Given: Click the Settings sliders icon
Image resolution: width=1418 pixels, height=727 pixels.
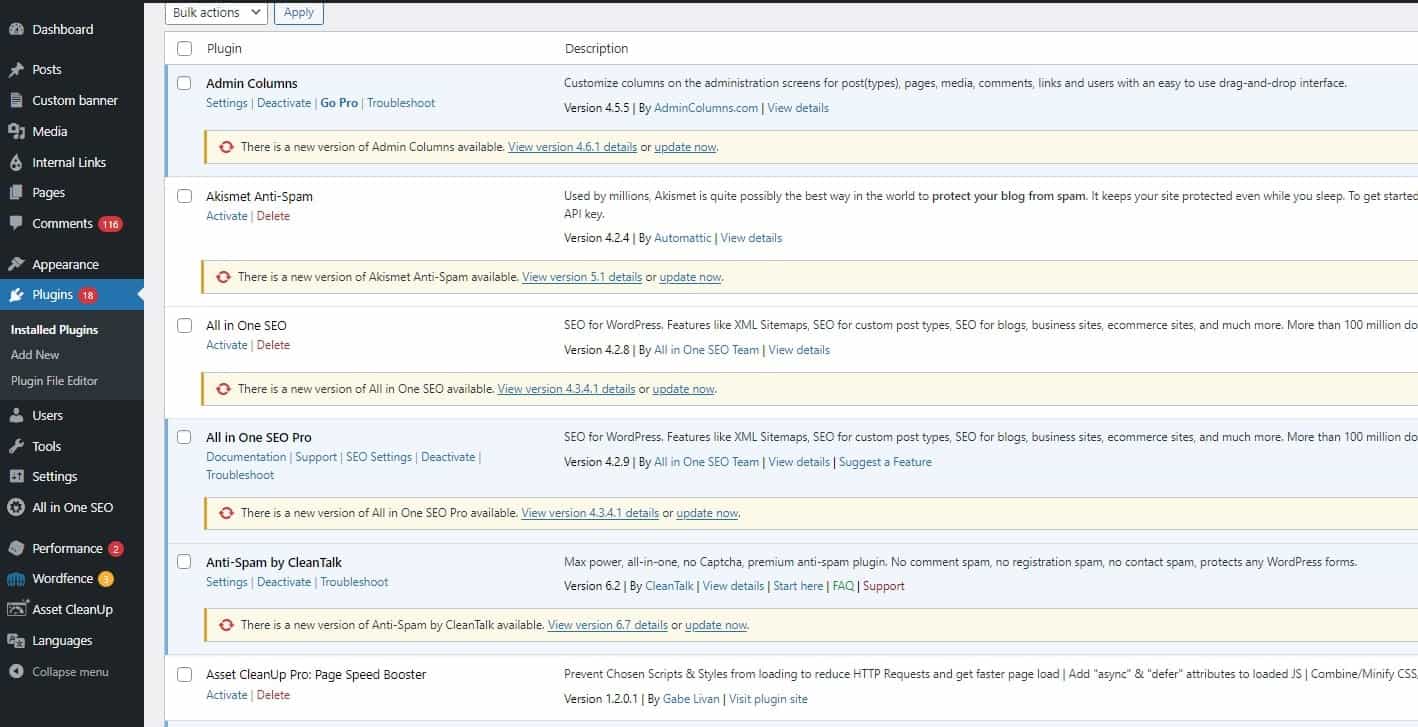Looking at the screenshot, I should point(16,477).
